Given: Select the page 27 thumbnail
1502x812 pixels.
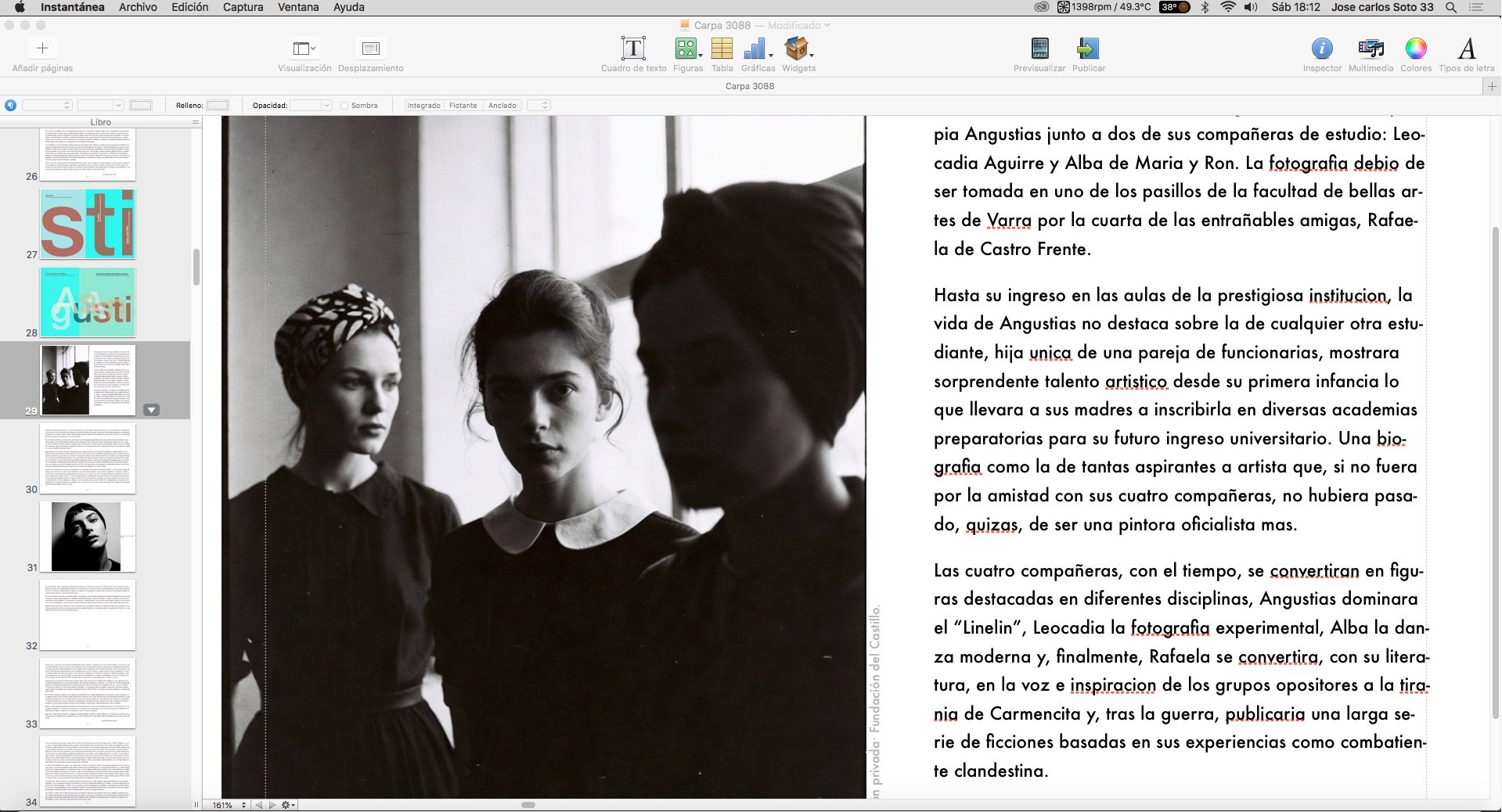Looking at the screenshot, I should point(88,224).
